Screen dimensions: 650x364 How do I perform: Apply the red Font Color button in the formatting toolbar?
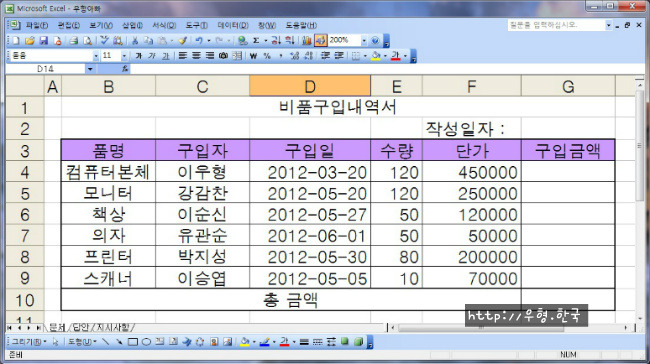[395, 56]
